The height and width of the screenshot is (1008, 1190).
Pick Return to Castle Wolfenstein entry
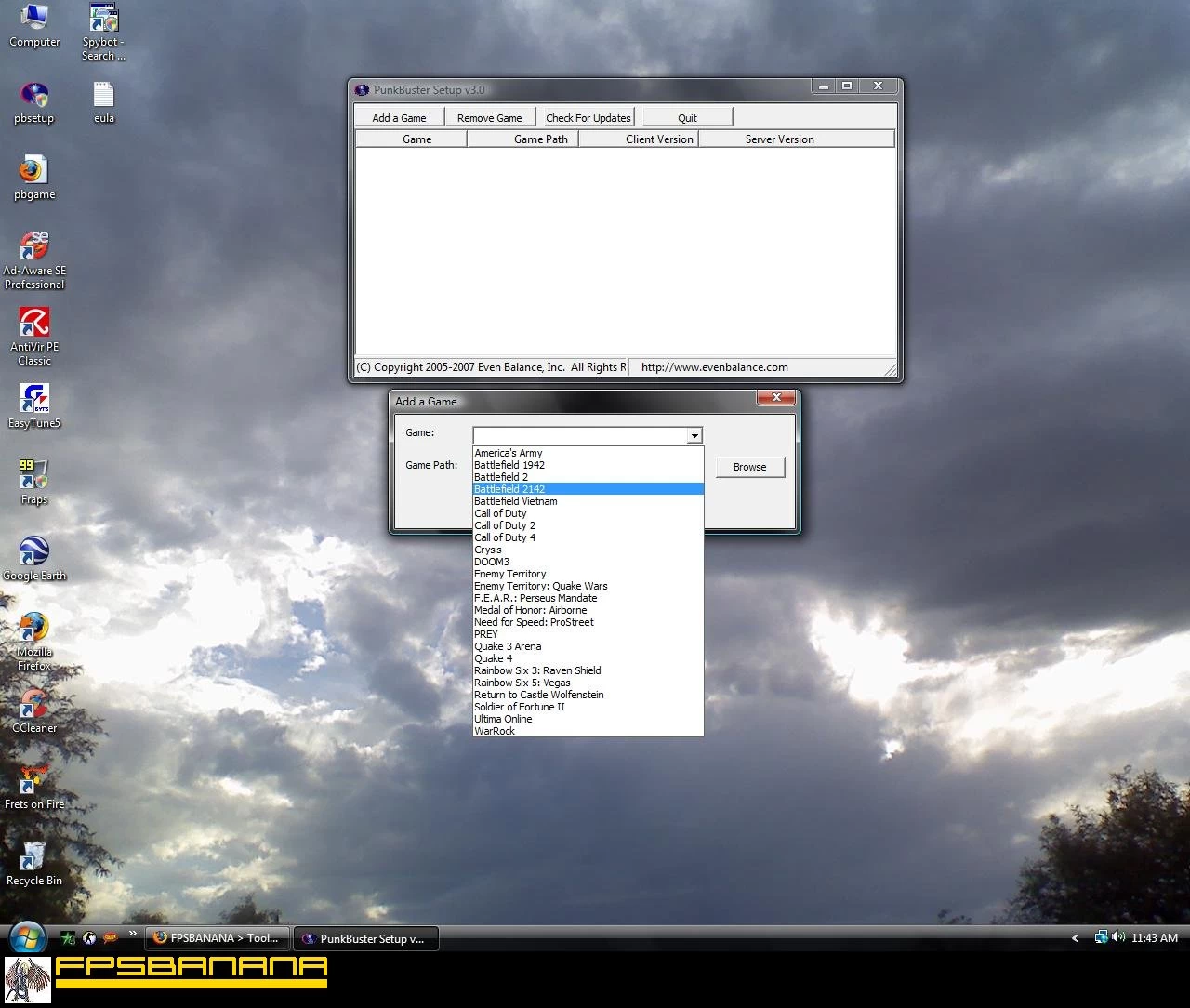tap(588, 695)
